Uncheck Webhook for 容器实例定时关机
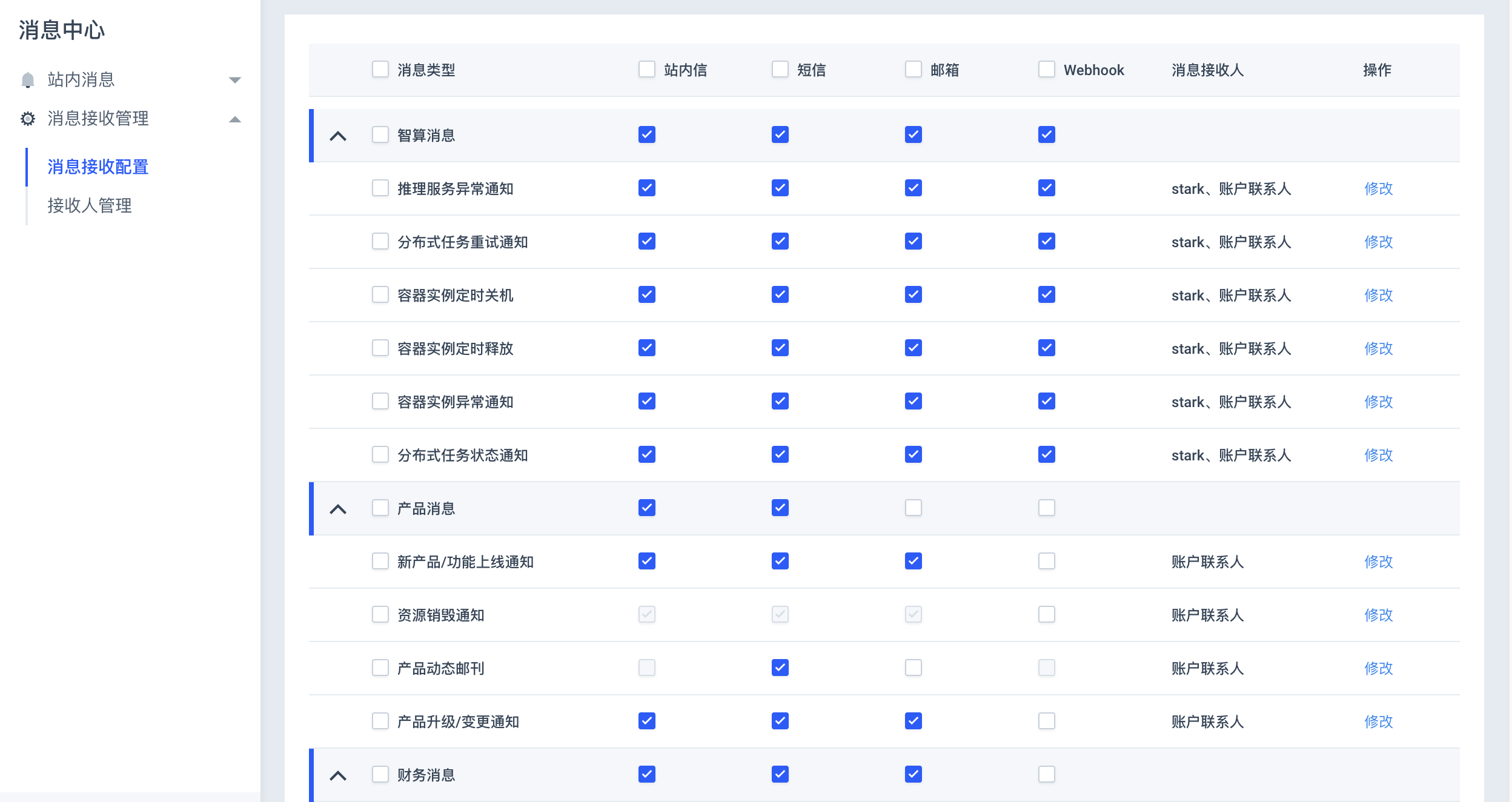Viewport: 1512px width, 802px height. tap(1047, 294)
